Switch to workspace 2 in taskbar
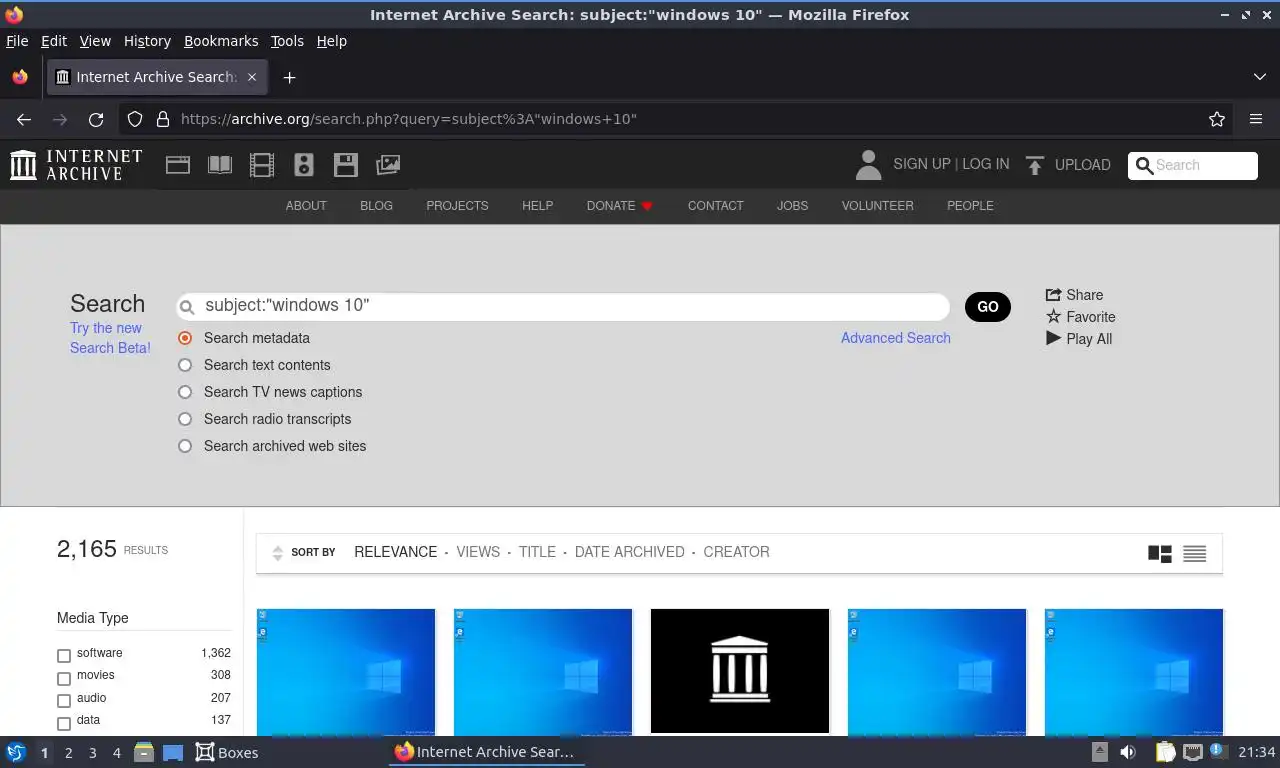Viewport: 1280px width, 768px height. (x=68, y=752)
